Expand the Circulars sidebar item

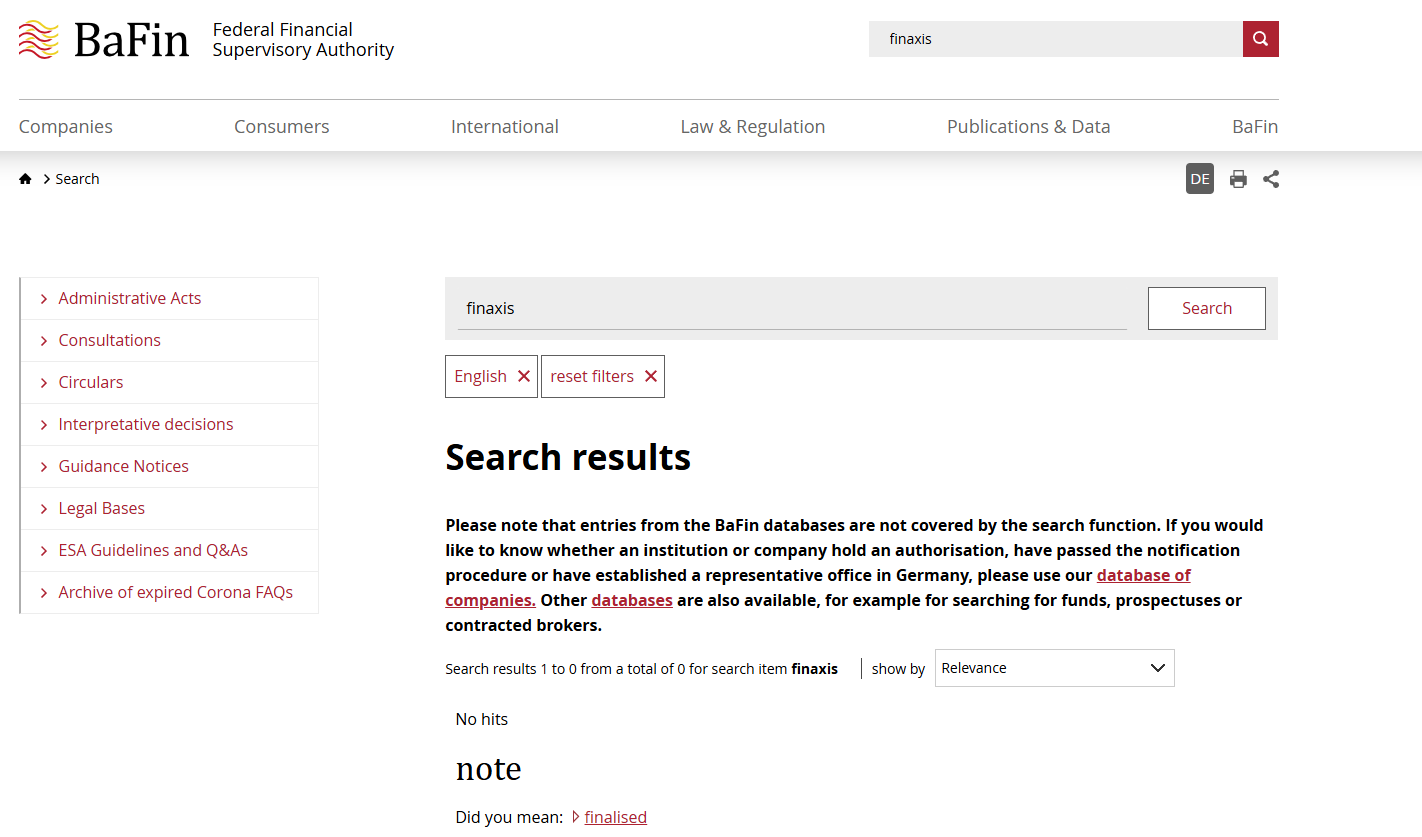pyautogui.click(x=91, y=382)
